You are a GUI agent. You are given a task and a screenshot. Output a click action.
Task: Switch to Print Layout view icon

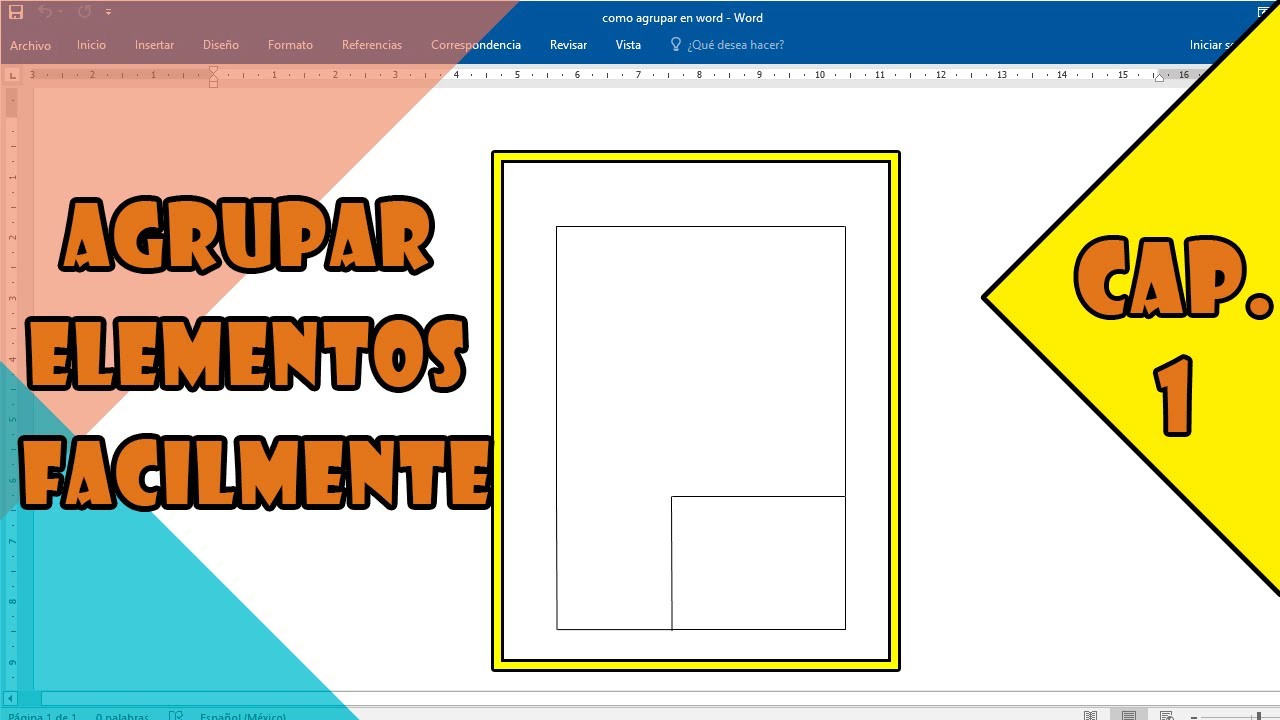point(1128,716)
